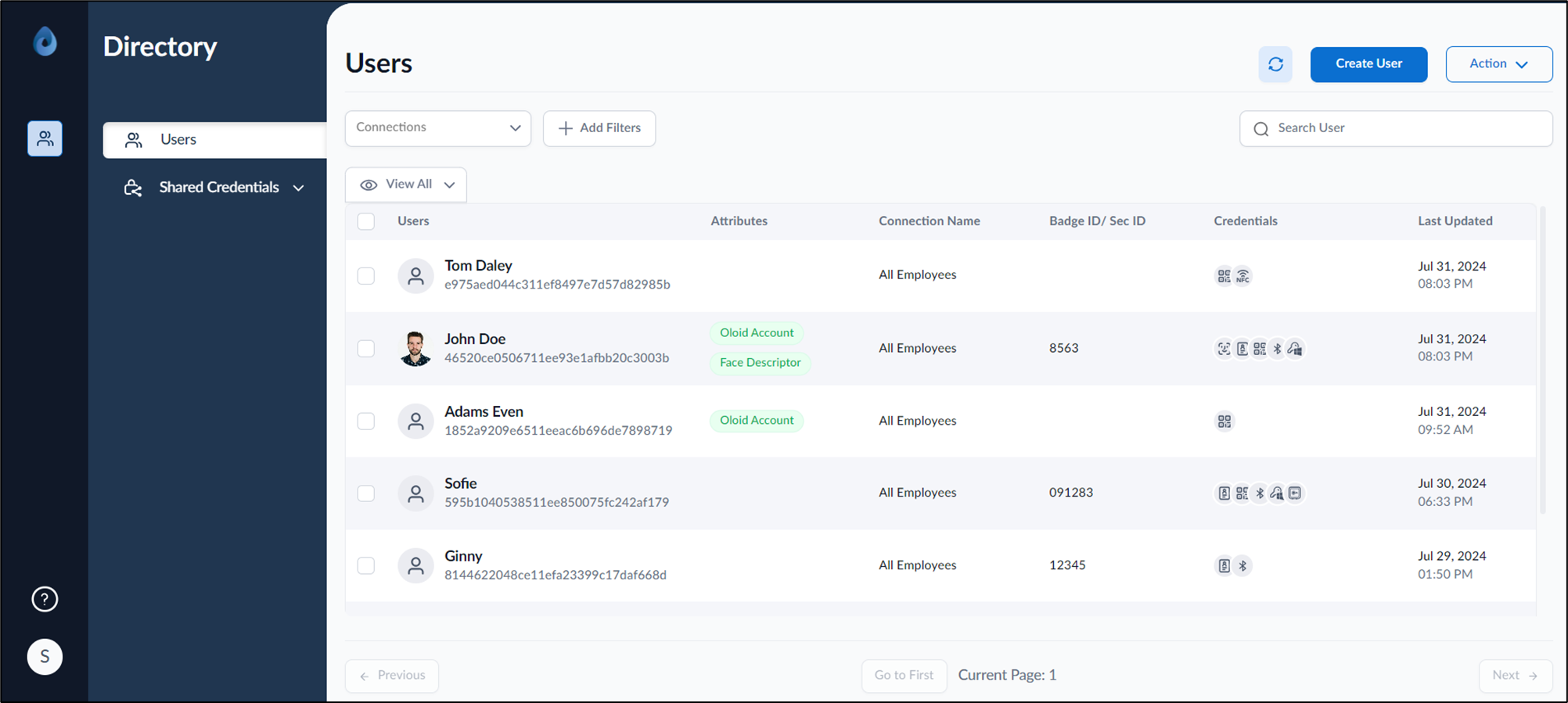Select Ginny's row checkbox
1568x703 pixels.
pyautogui.click(x=365, y=565)
